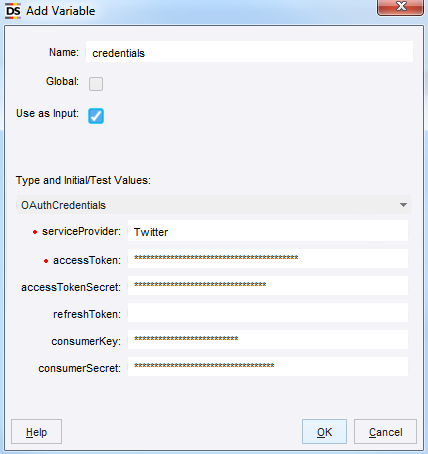The height and width of the screenshot is (454, 428).
Task: Enable the Global checkbox
Action: tap(96, 84)
